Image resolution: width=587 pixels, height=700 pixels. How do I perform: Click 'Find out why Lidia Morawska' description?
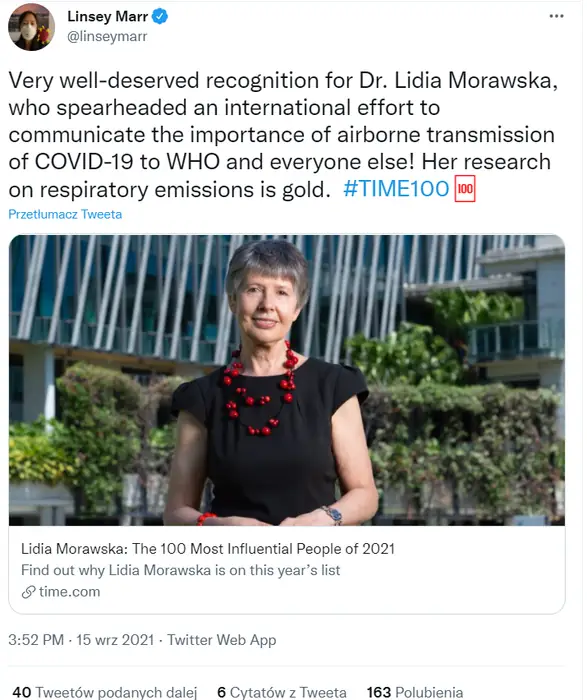click(x=180, y=570)
